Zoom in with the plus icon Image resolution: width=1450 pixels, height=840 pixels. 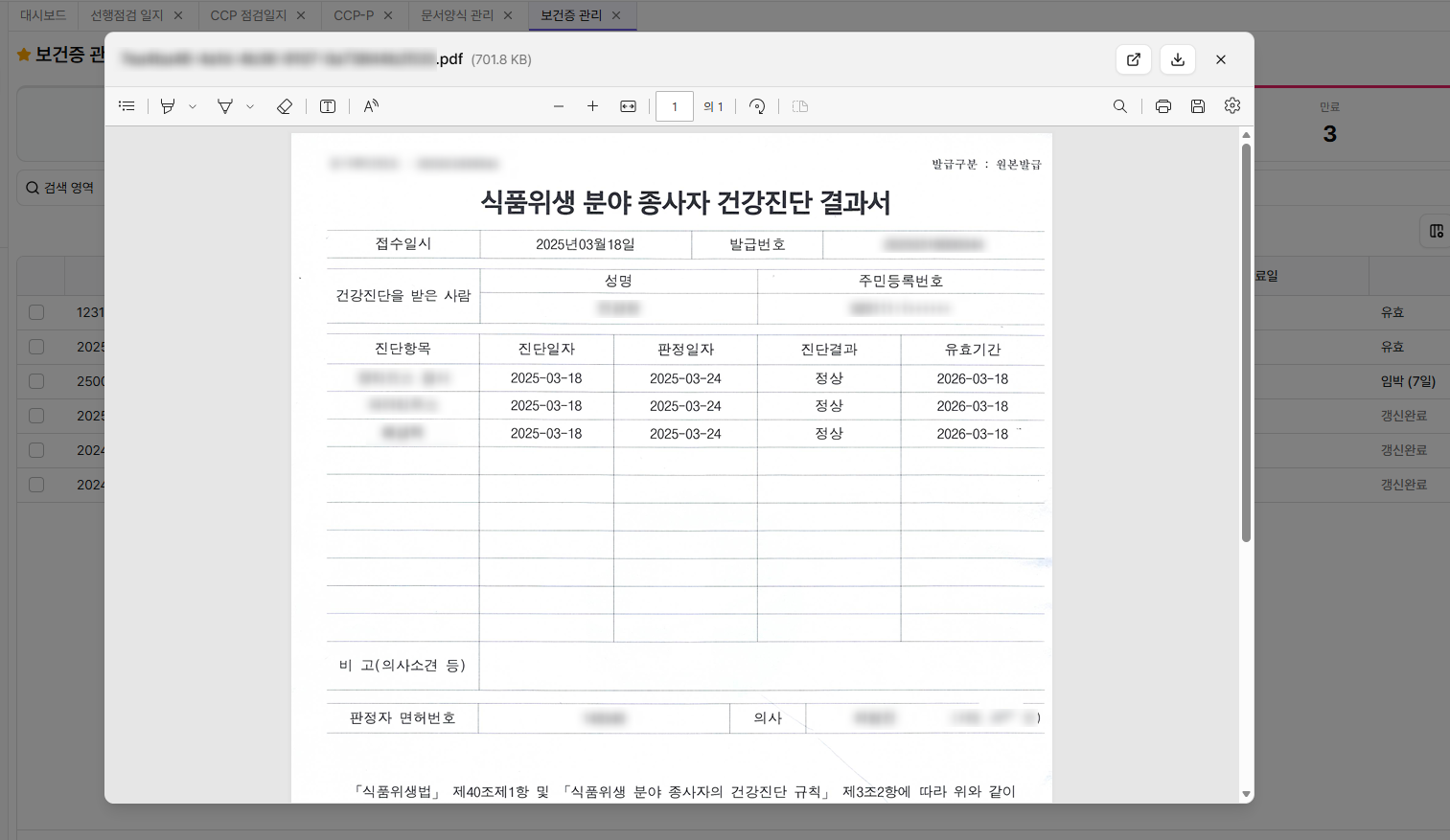point(592,106)
